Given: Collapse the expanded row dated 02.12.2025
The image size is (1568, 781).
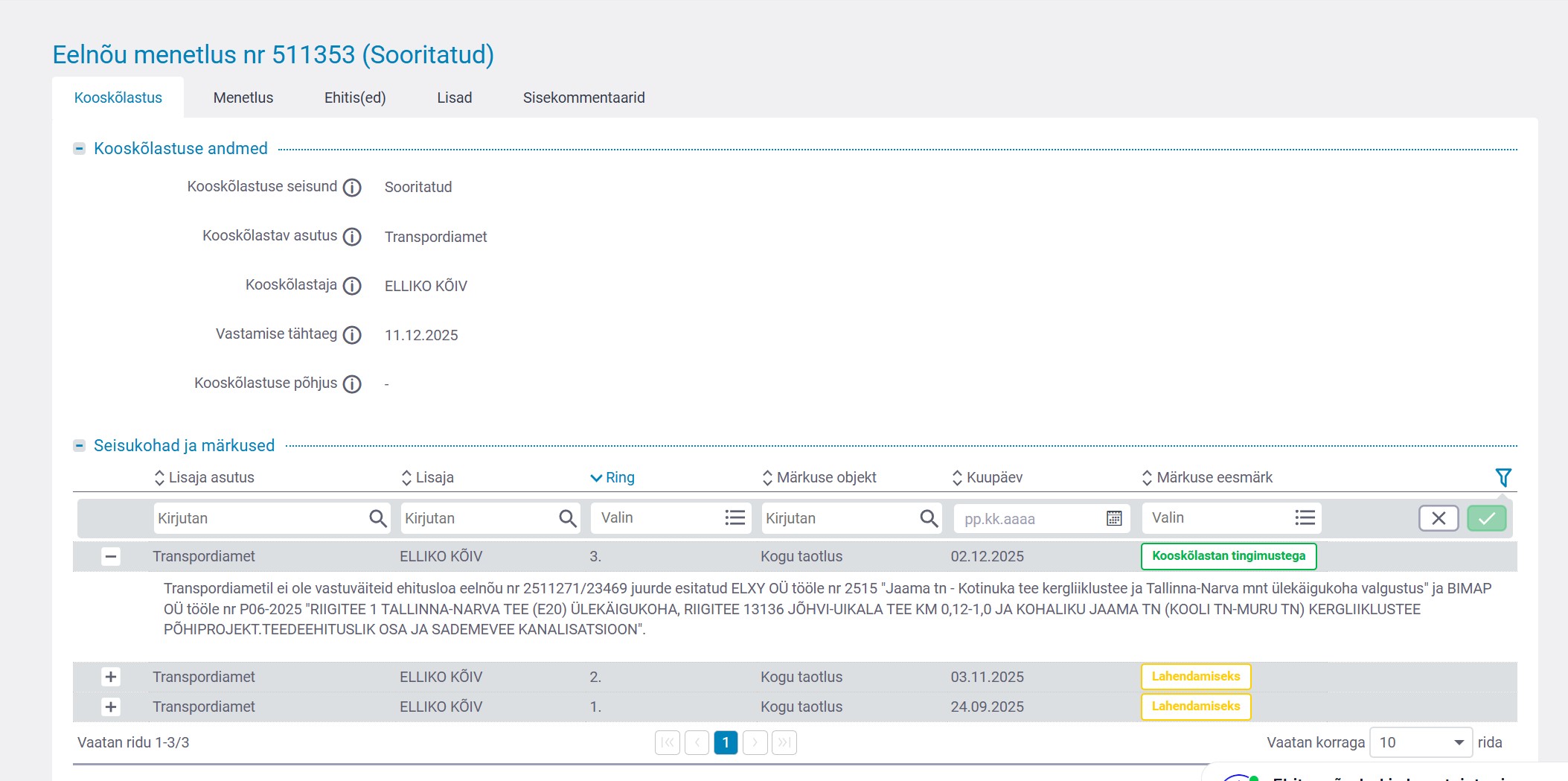Looking at the screenshot, I should coord(111,556).
